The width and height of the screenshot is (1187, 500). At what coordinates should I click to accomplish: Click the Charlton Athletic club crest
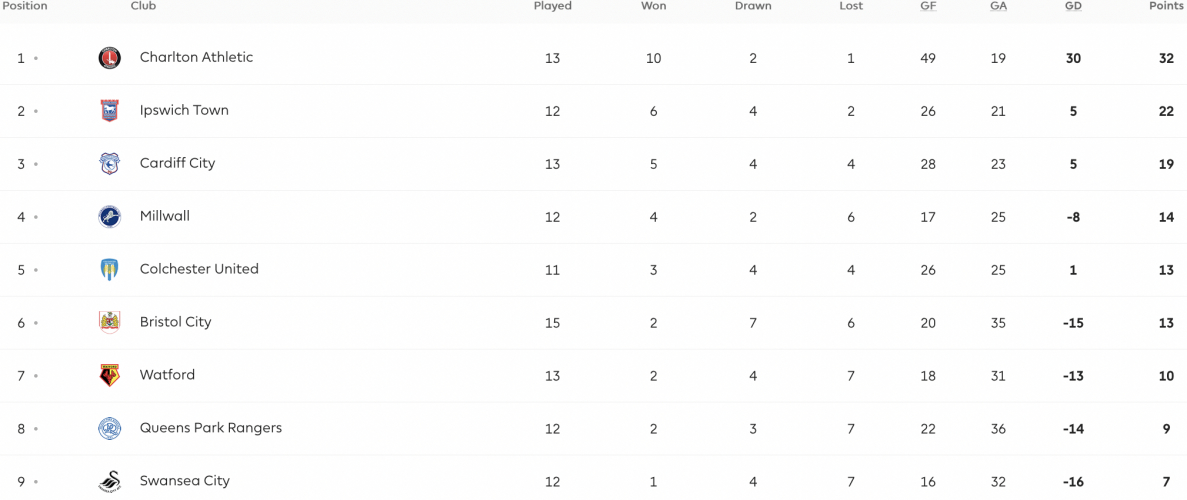click(110, 58)
